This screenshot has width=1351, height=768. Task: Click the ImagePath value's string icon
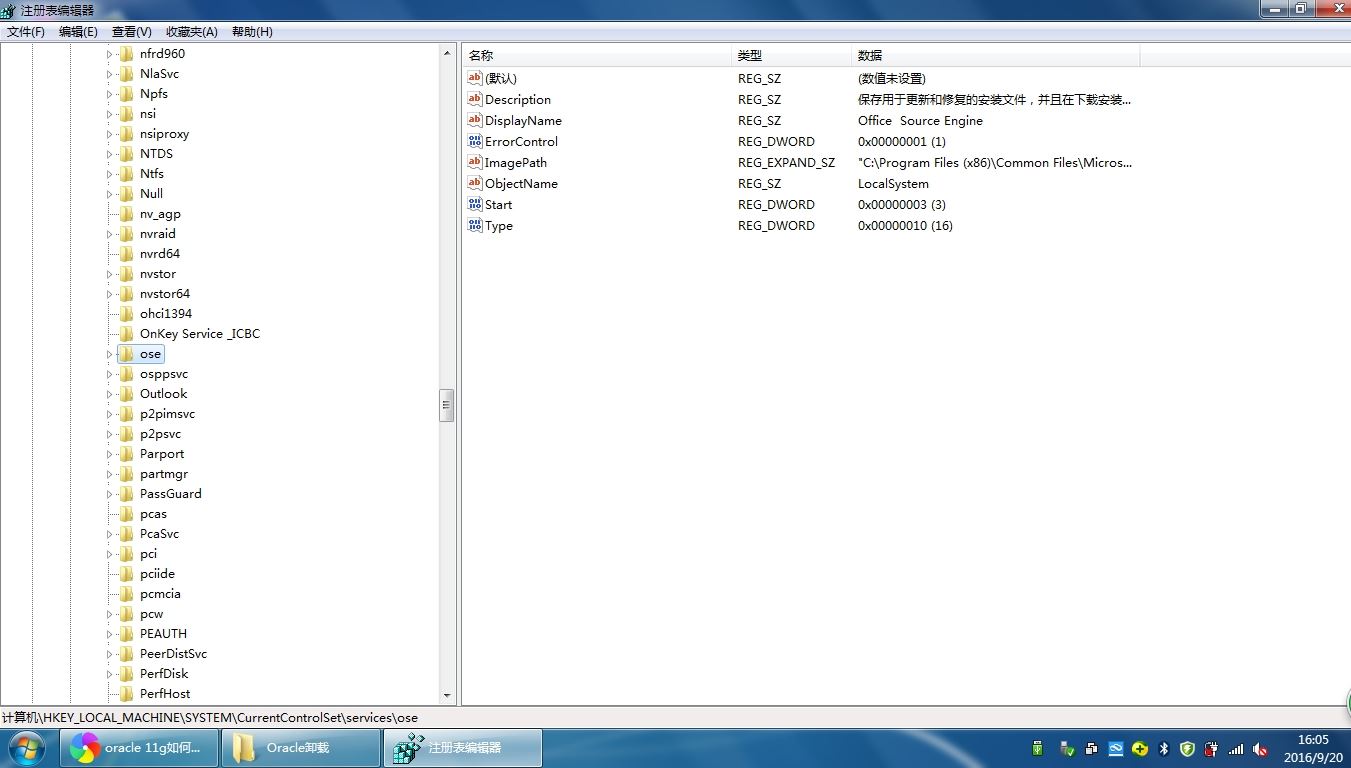(475, 162)
